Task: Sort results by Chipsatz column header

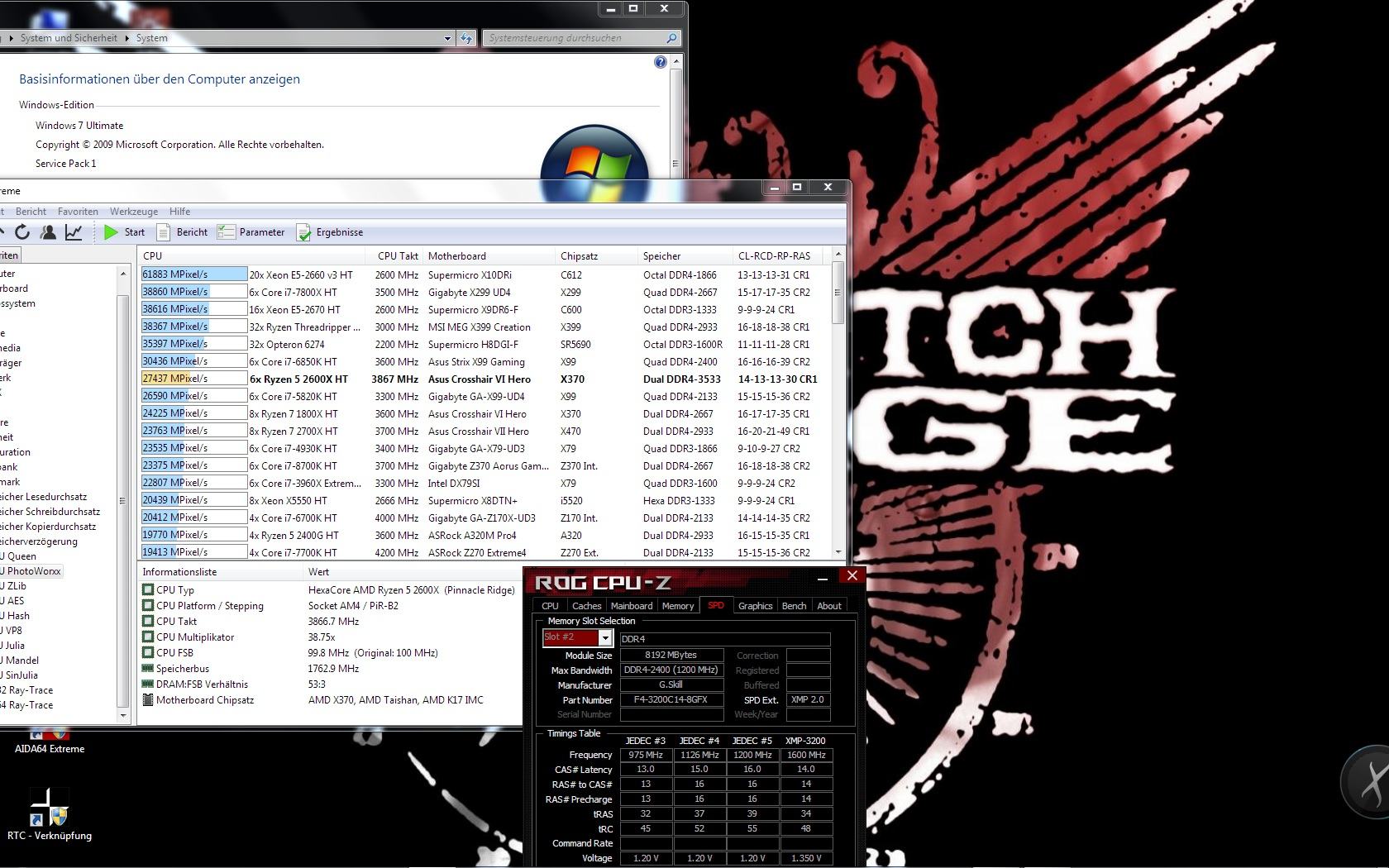Action: (x=597, y=256)
